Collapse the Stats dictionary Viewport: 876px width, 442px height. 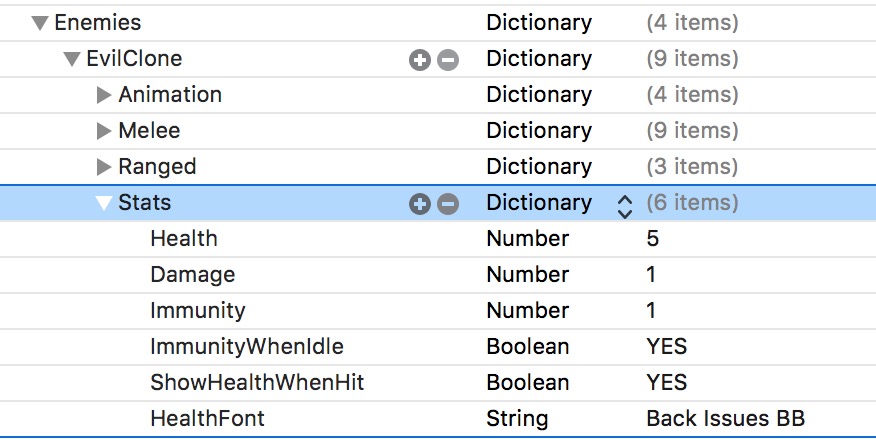[x=104, y=203]
